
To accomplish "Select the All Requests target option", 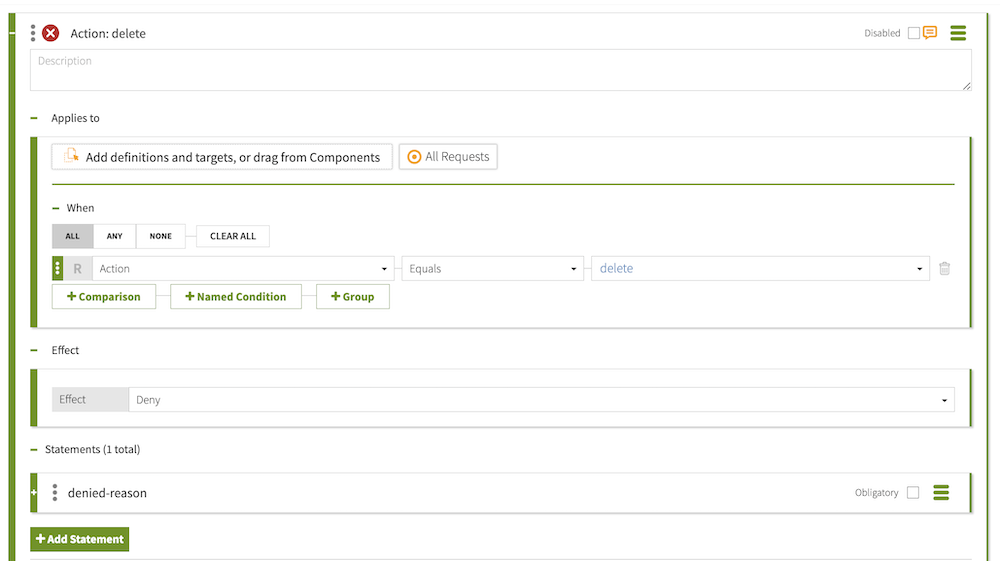I will coord(448,157).
